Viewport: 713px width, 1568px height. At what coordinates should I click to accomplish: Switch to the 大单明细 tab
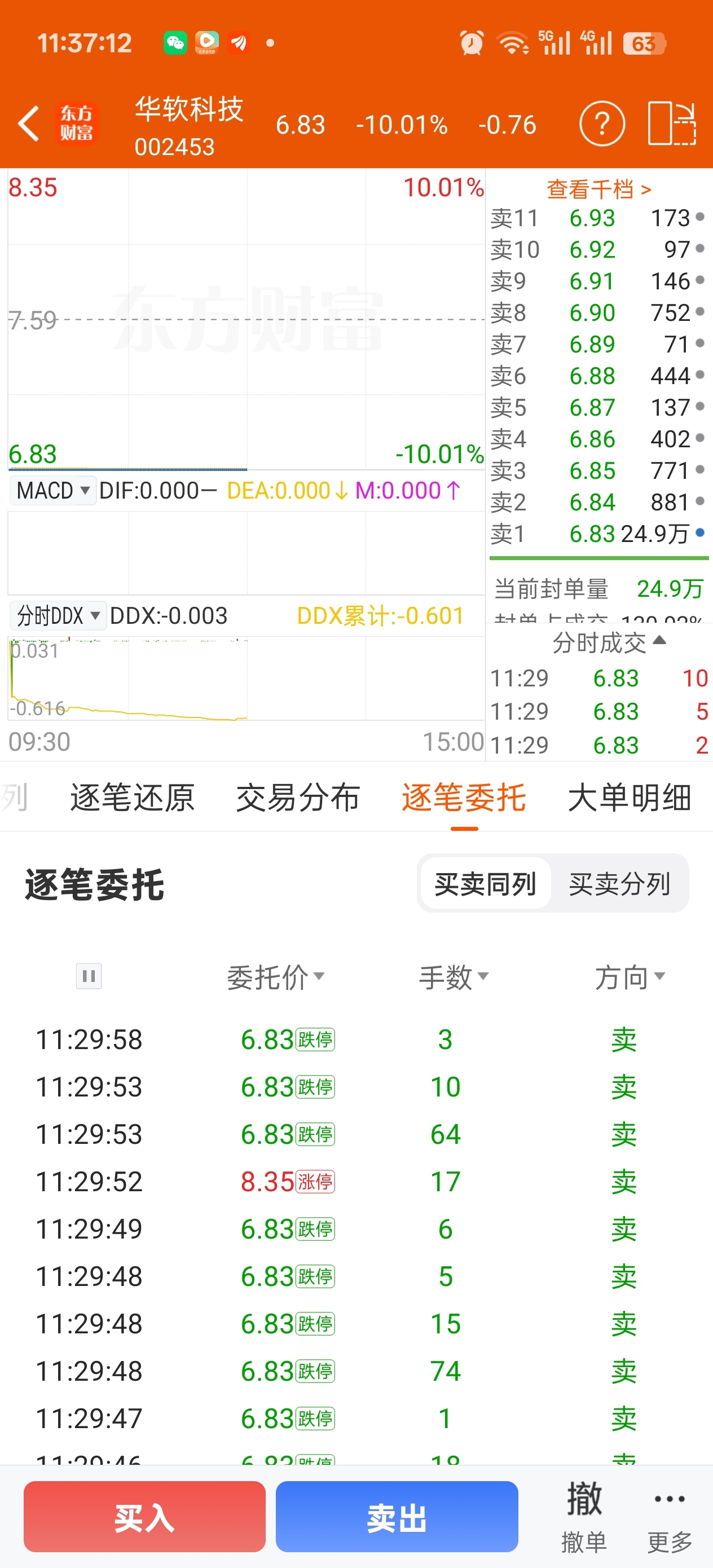click(x=630, y=798)
